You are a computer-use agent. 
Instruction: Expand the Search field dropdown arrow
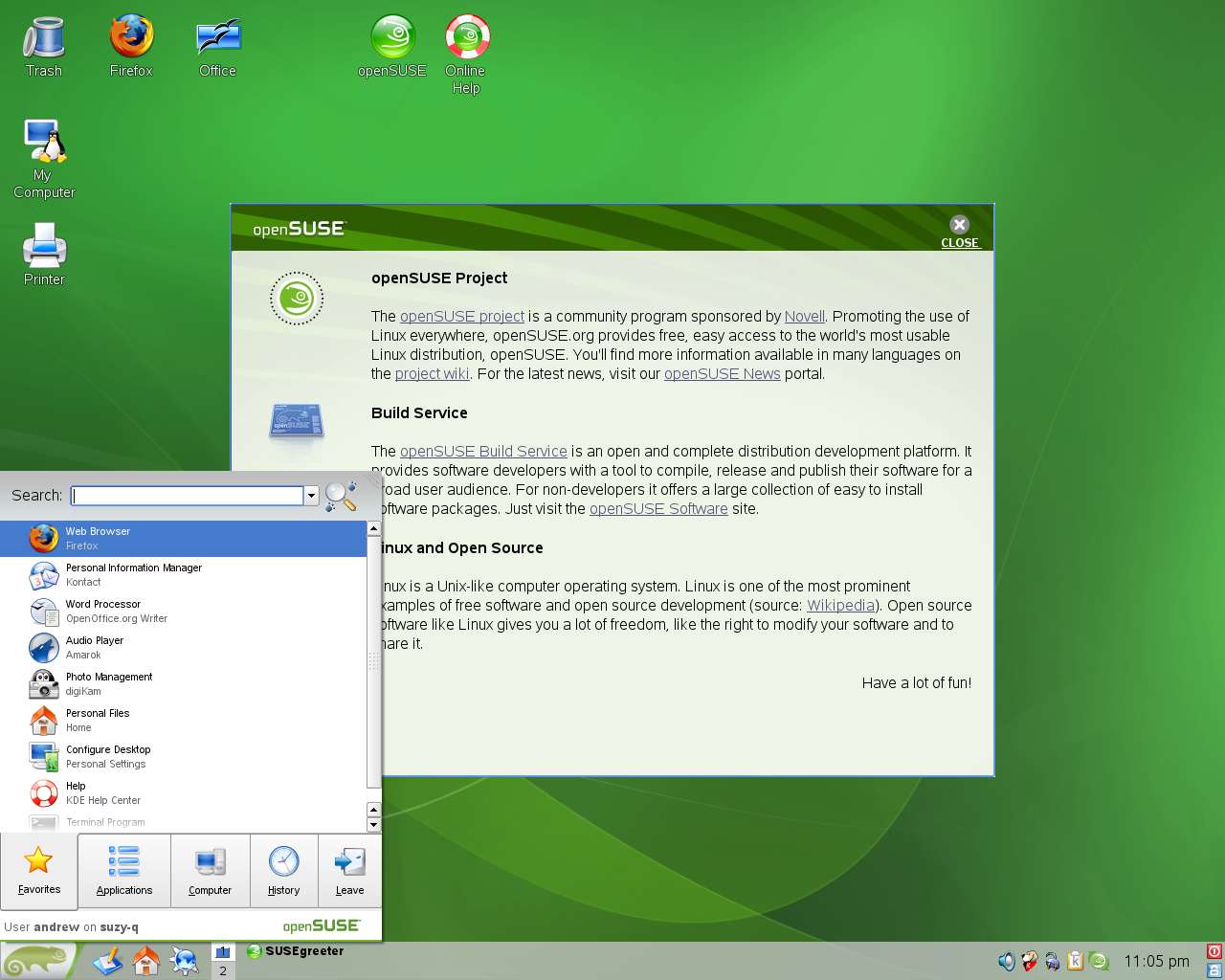311,496
